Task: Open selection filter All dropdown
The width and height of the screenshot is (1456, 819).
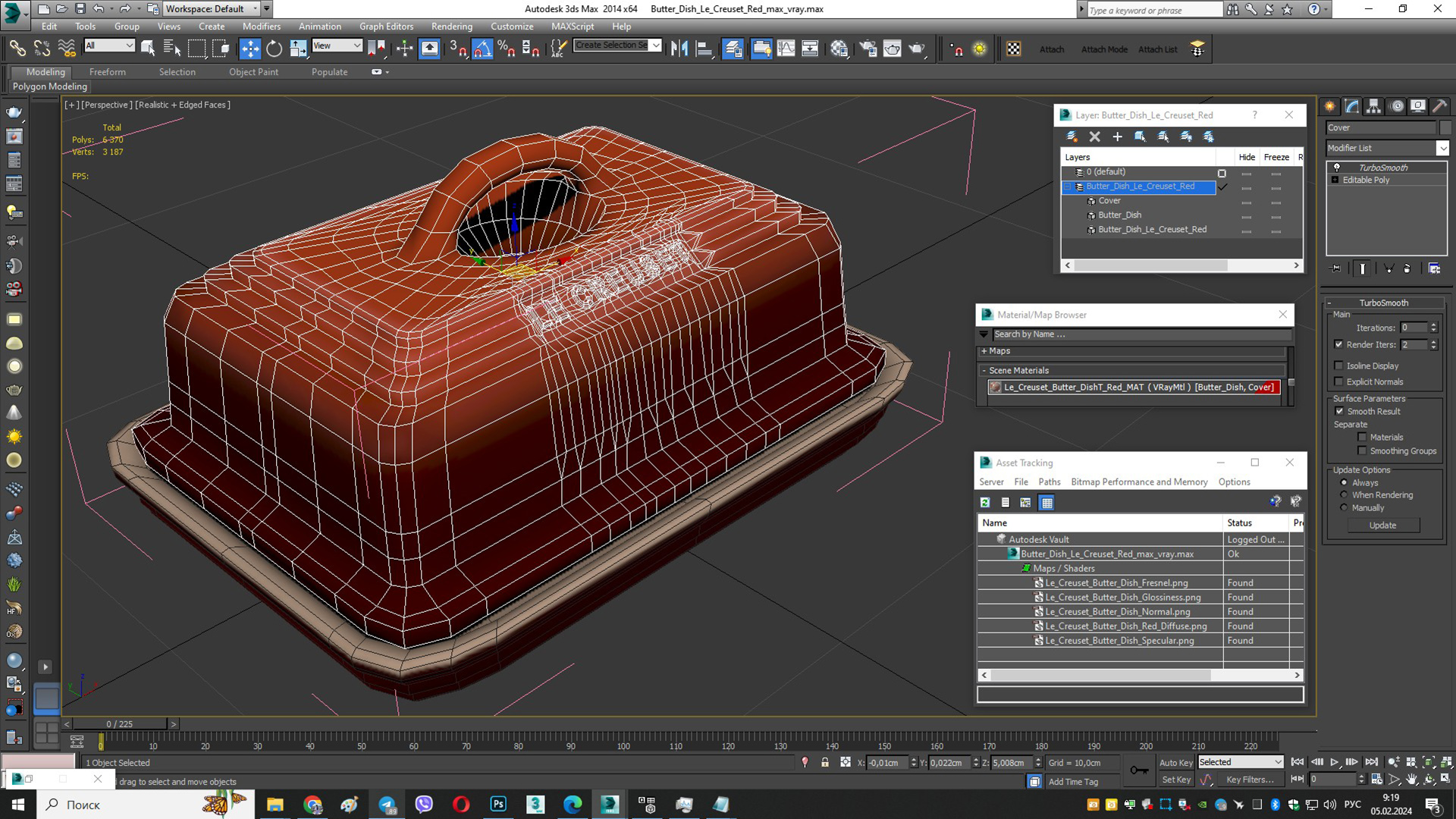Action: click(109, 45)
